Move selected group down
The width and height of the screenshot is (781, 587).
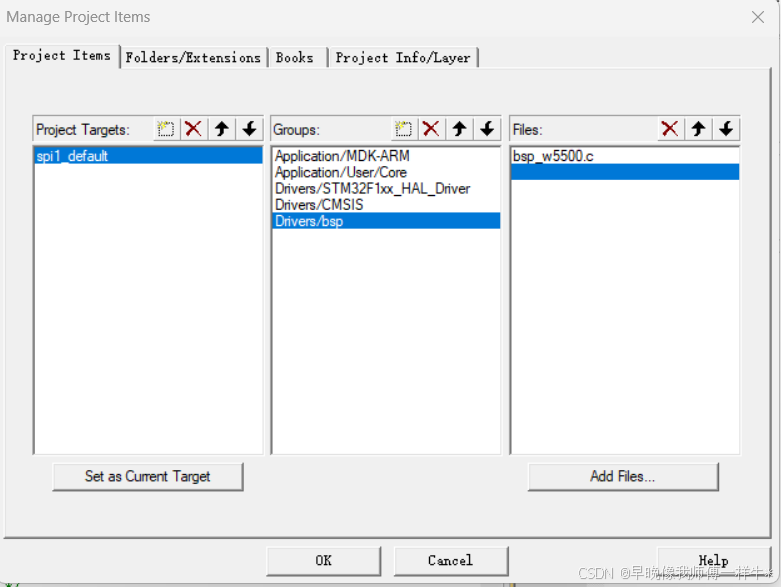click(x=487, y=129)
